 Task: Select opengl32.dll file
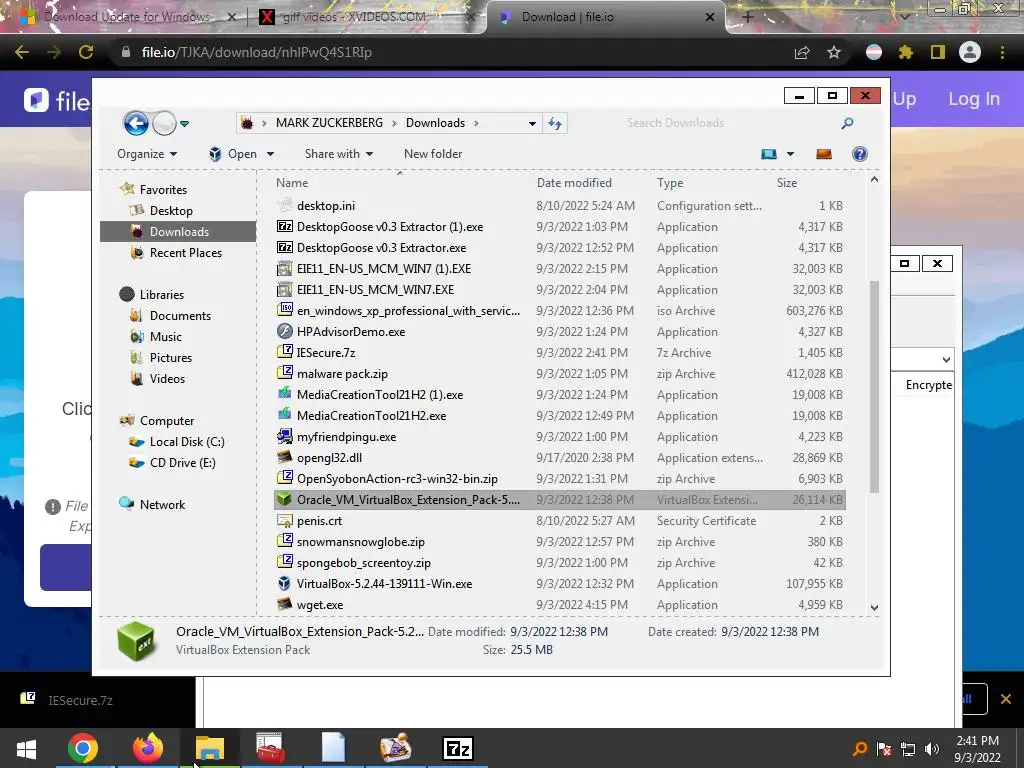pos(559,458)
